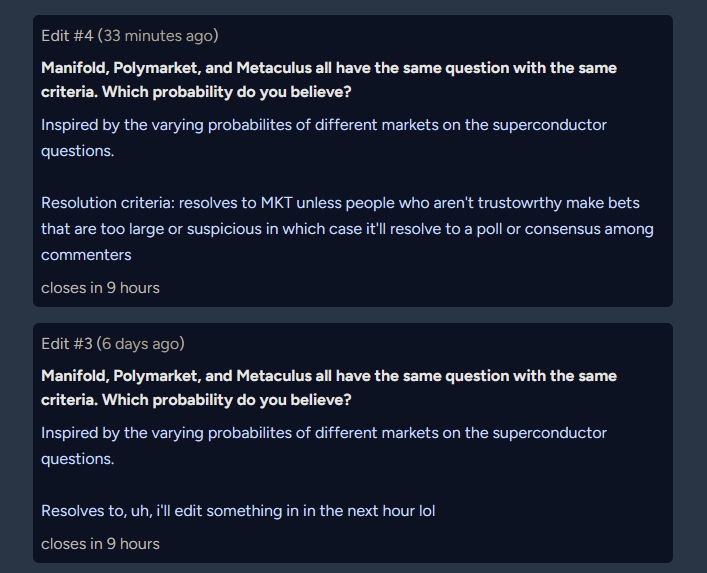
Task: Click the "Edit #4" header label
Action: [x=67, y=36]
